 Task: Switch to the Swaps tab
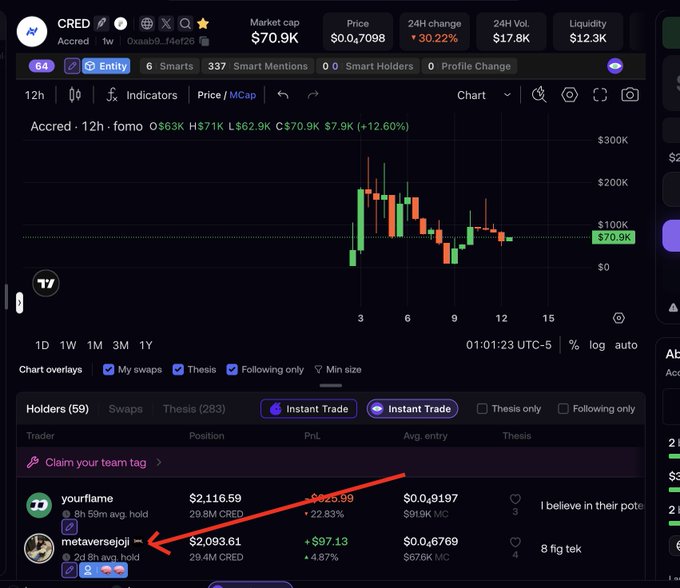tap(125, 409)
